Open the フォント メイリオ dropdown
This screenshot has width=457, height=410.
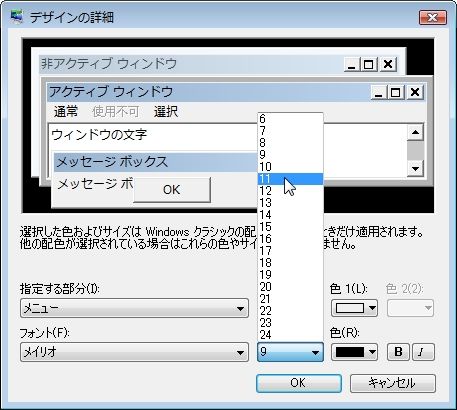(134, 352)
